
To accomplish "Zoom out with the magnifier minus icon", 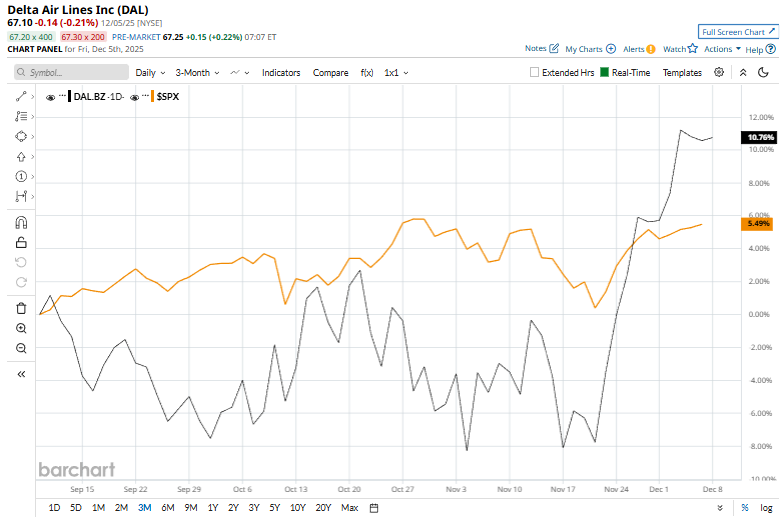I will pyautogui.click(x=21, y=348).
